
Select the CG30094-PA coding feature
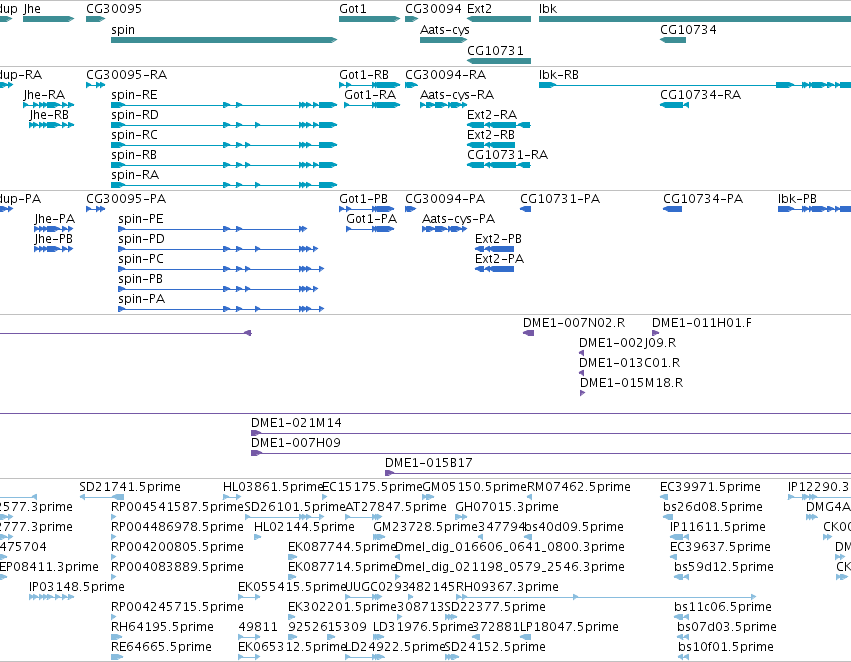coord(410,209)
